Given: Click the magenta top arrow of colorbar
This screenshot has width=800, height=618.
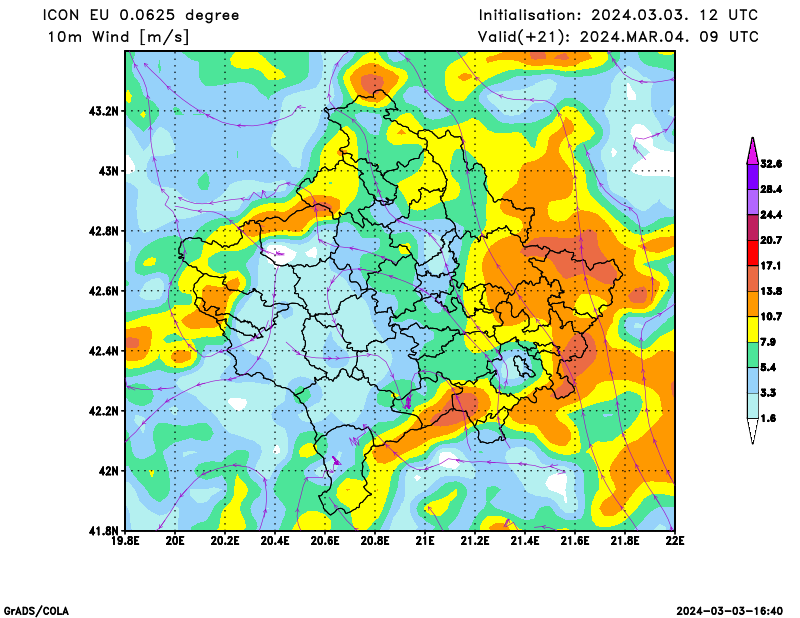Looking at the screenshot, I should [x=753, y=152].
